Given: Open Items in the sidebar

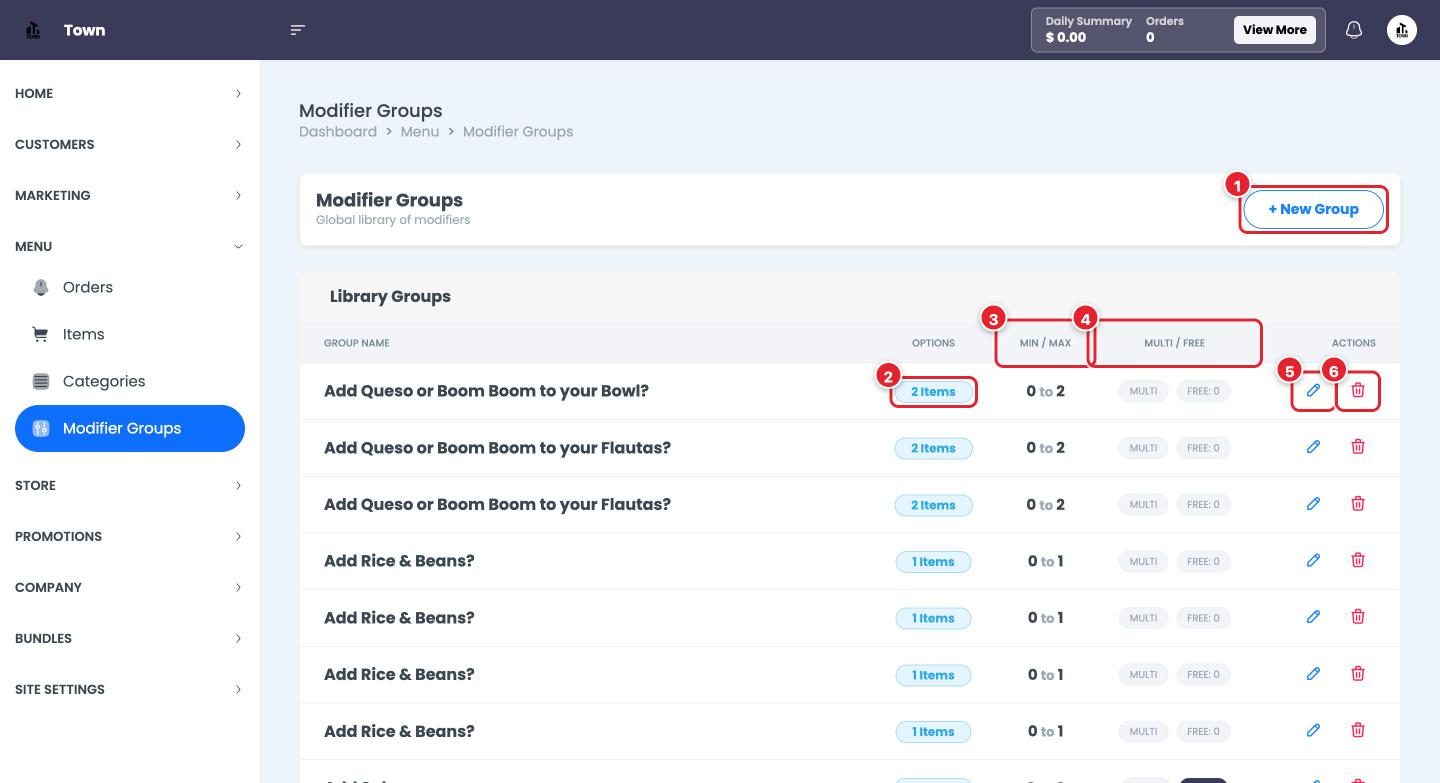Looking at the screenshot, I should [130, 334].
